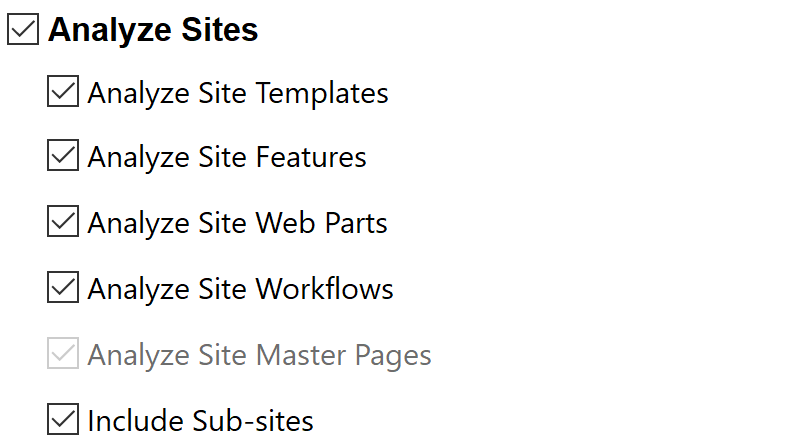Toggle the Analyze Site Templates checkbox
This screenshot has width=797, height=447.
coord(63,93)
